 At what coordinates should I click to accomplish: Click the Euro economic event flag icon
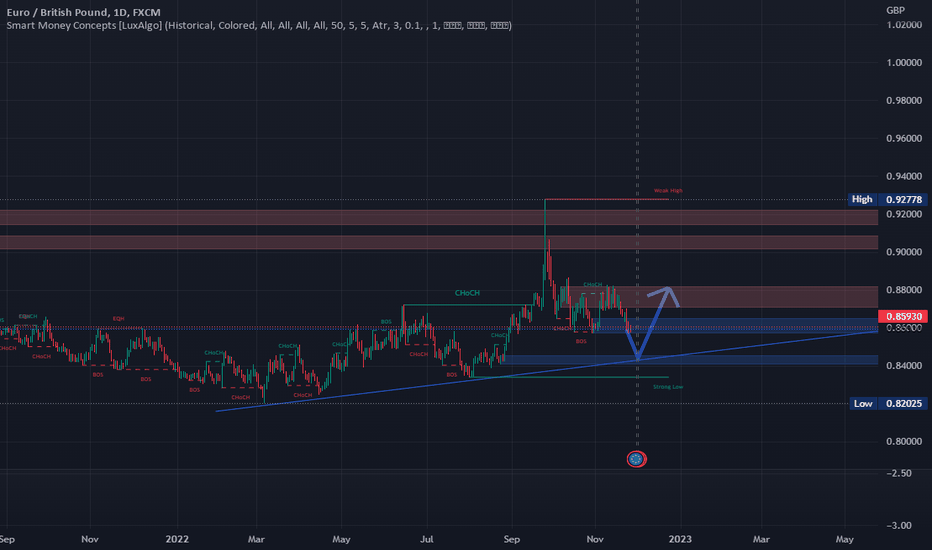pyautogui.click(x=637, y=459)
